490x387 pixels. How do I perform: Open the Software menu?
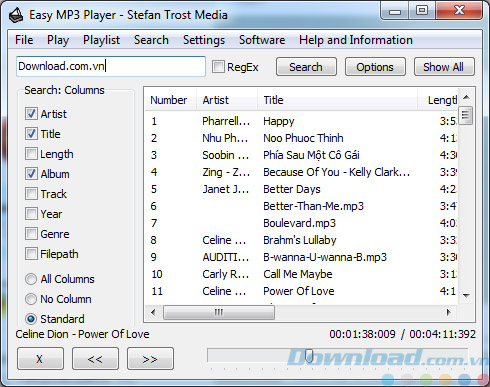pyautogui.click(x=262, y=40)
